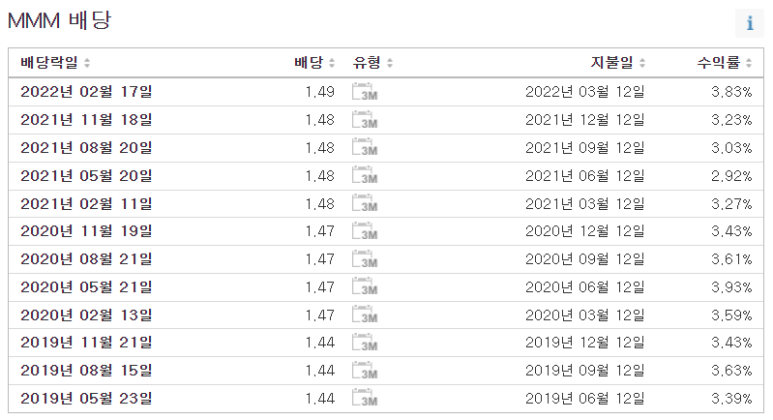Open the info icon beside MMM 배당
The width and height of the screenshot is (773, 420).
coord(749,23)
